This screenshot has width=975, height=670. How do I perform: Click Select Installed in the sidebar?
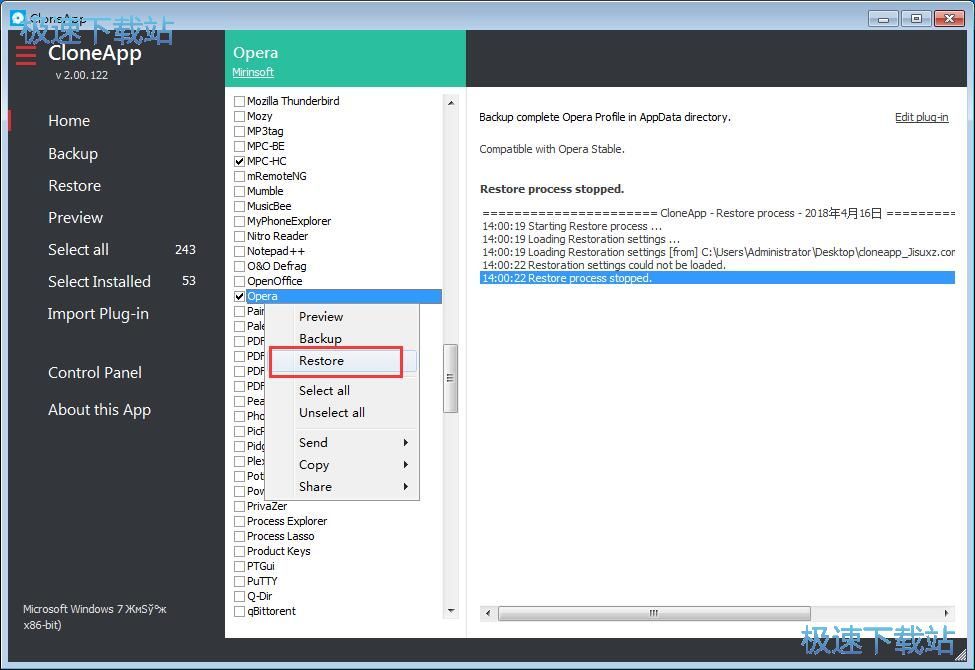pyautogui.click(x=99, y=281)
